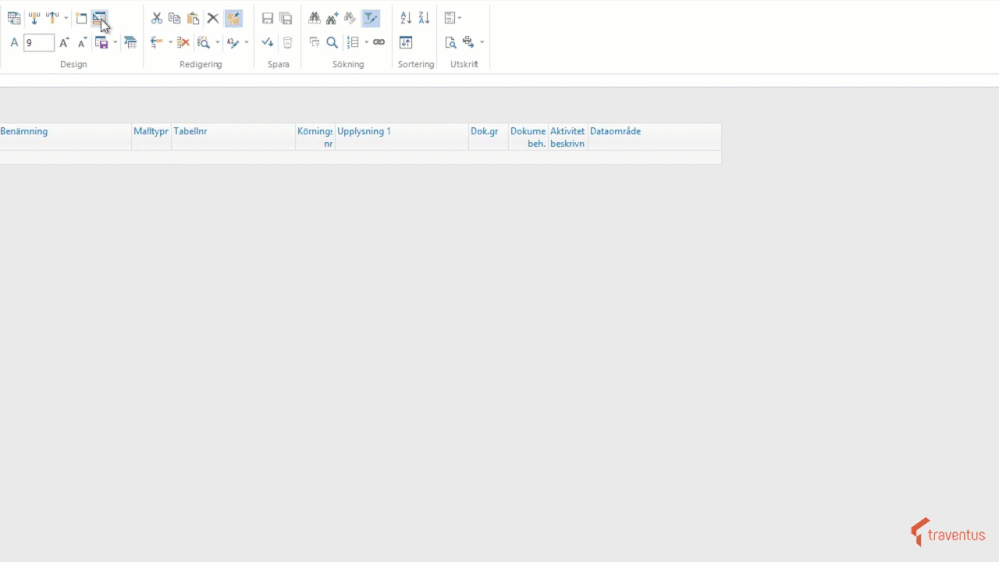Open dropdown beside the printer icon
The width and height of the screenshot is (999, 562).
click(x=482, y=43)
